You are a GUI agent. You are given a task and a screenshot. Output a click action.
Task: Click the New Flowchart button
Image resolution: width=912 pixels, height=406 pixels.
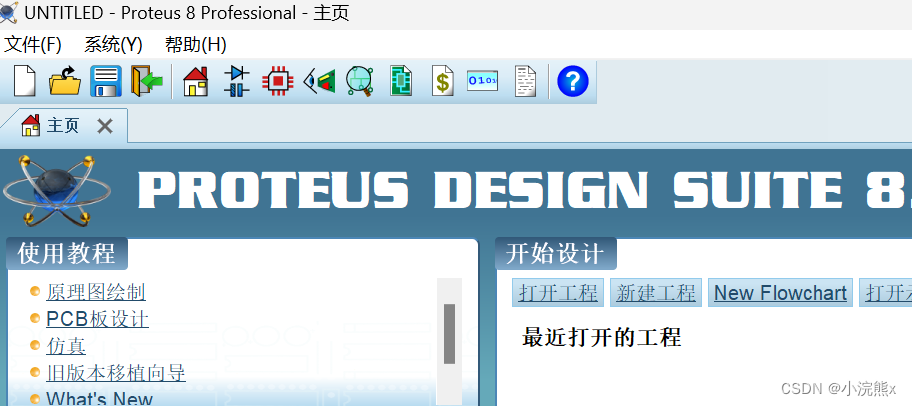[781, 293]
